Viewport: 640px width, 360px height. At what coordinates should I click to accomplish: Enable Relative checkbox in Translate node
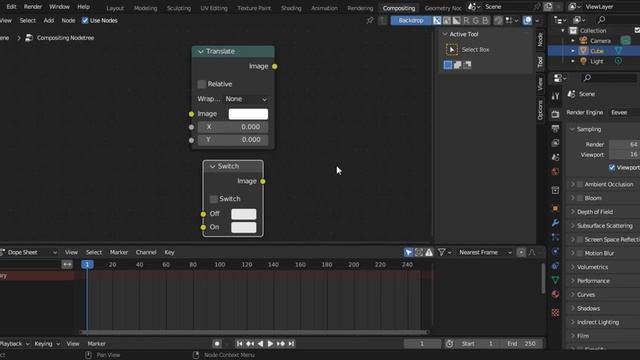click(x=202, y=84)
